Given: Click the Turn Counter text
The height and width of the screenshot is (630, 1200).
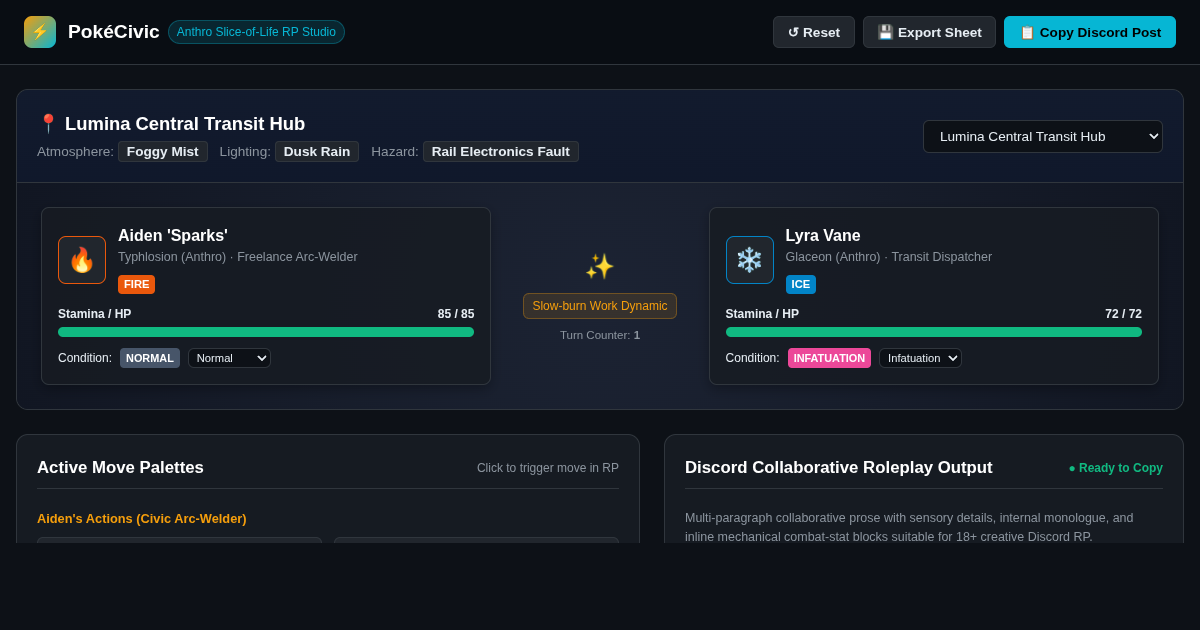Looking at the screenshot, I should click(600, 335).
